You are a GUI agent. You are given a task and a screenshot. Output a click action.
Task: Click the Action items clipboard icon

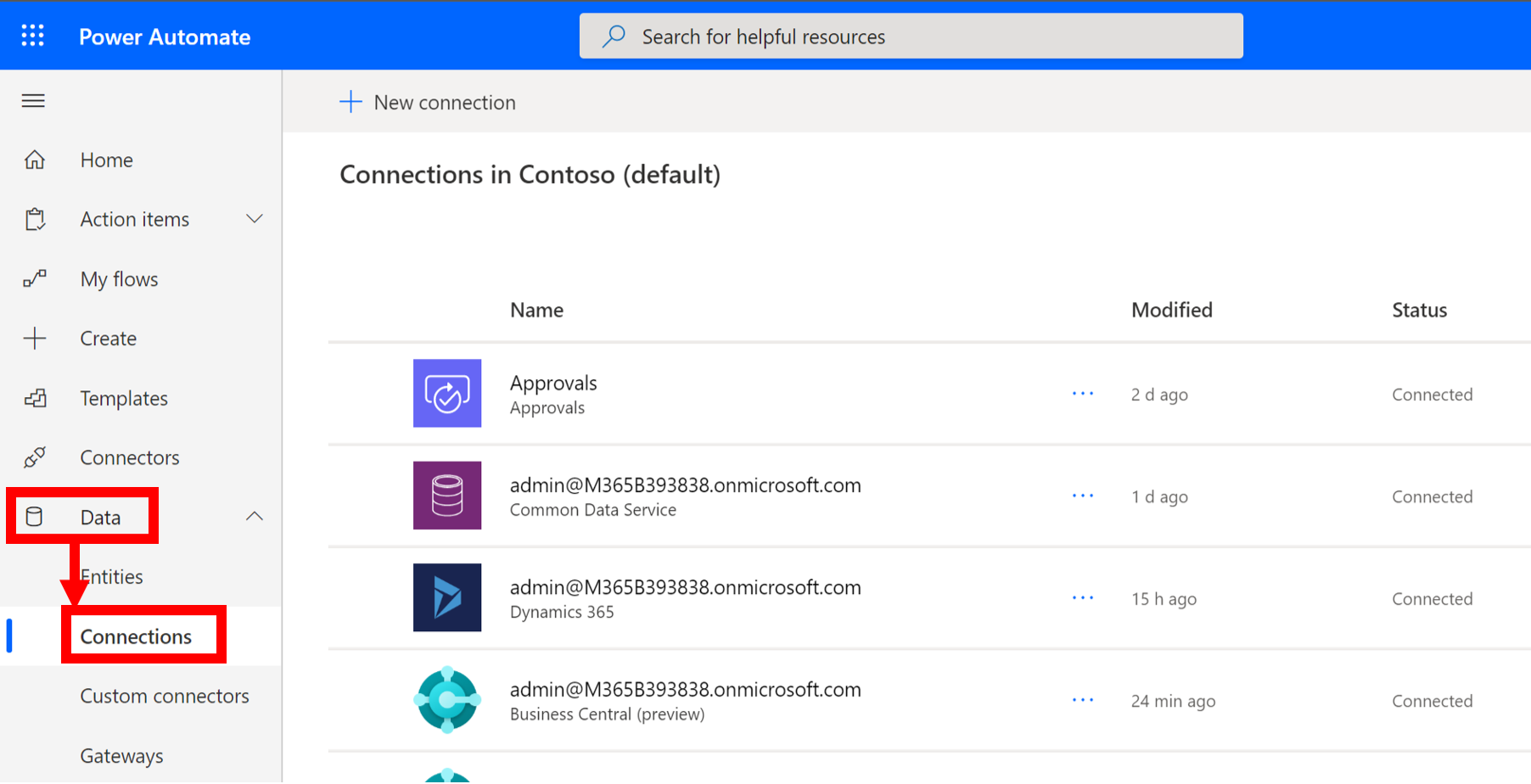tap(35, 219)
